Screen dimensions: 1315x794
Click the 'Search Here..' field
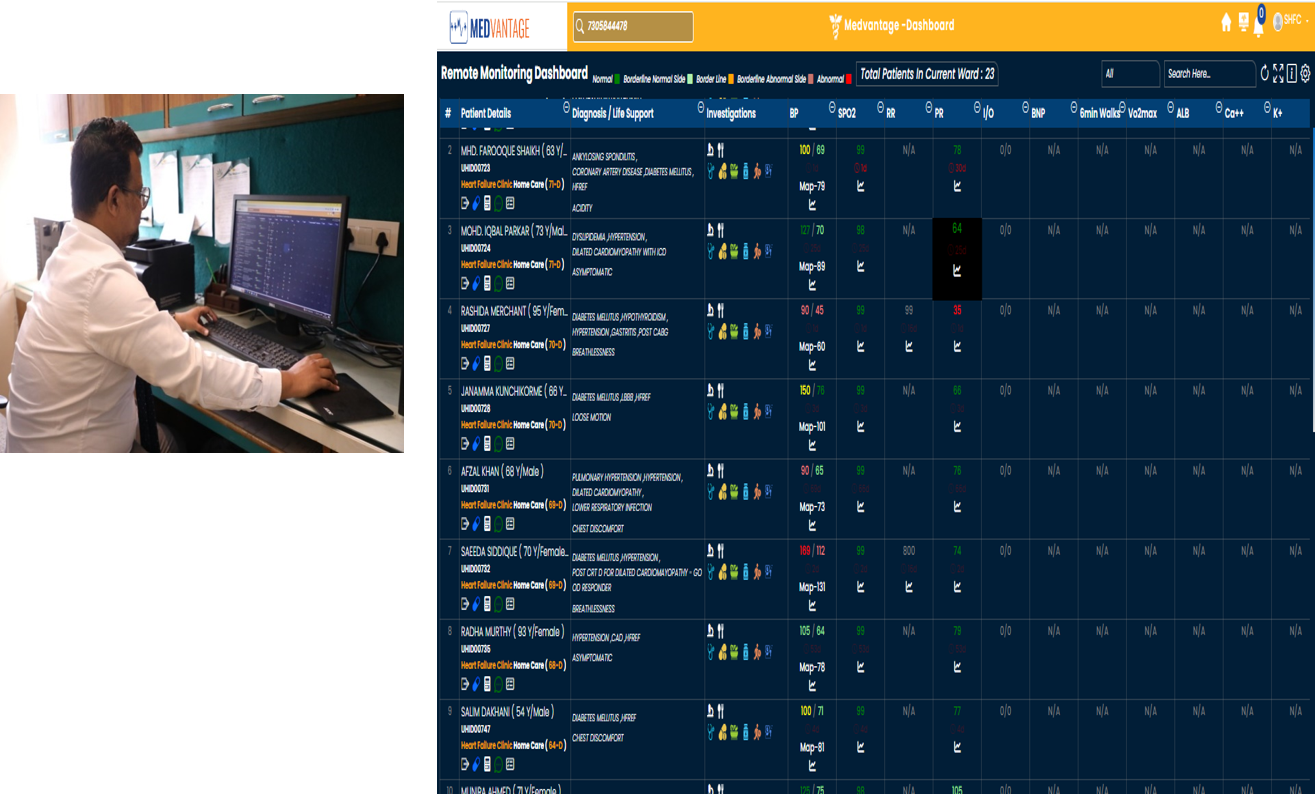1209,73
